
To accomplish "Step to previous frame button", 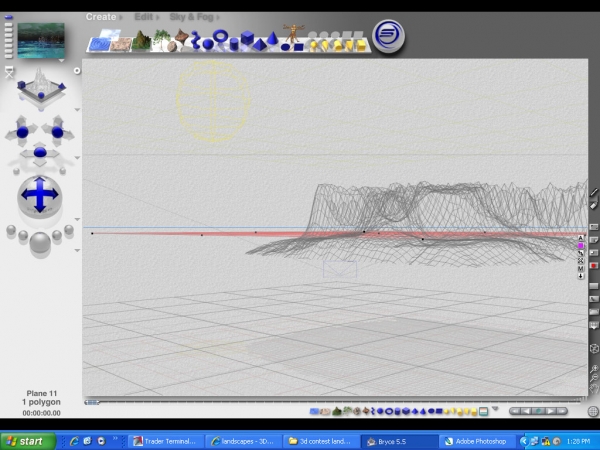I will [526, 411].
